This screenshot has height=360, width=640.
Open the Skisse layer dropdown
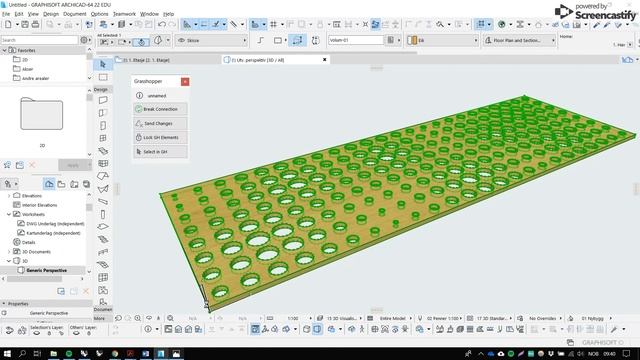212,40
